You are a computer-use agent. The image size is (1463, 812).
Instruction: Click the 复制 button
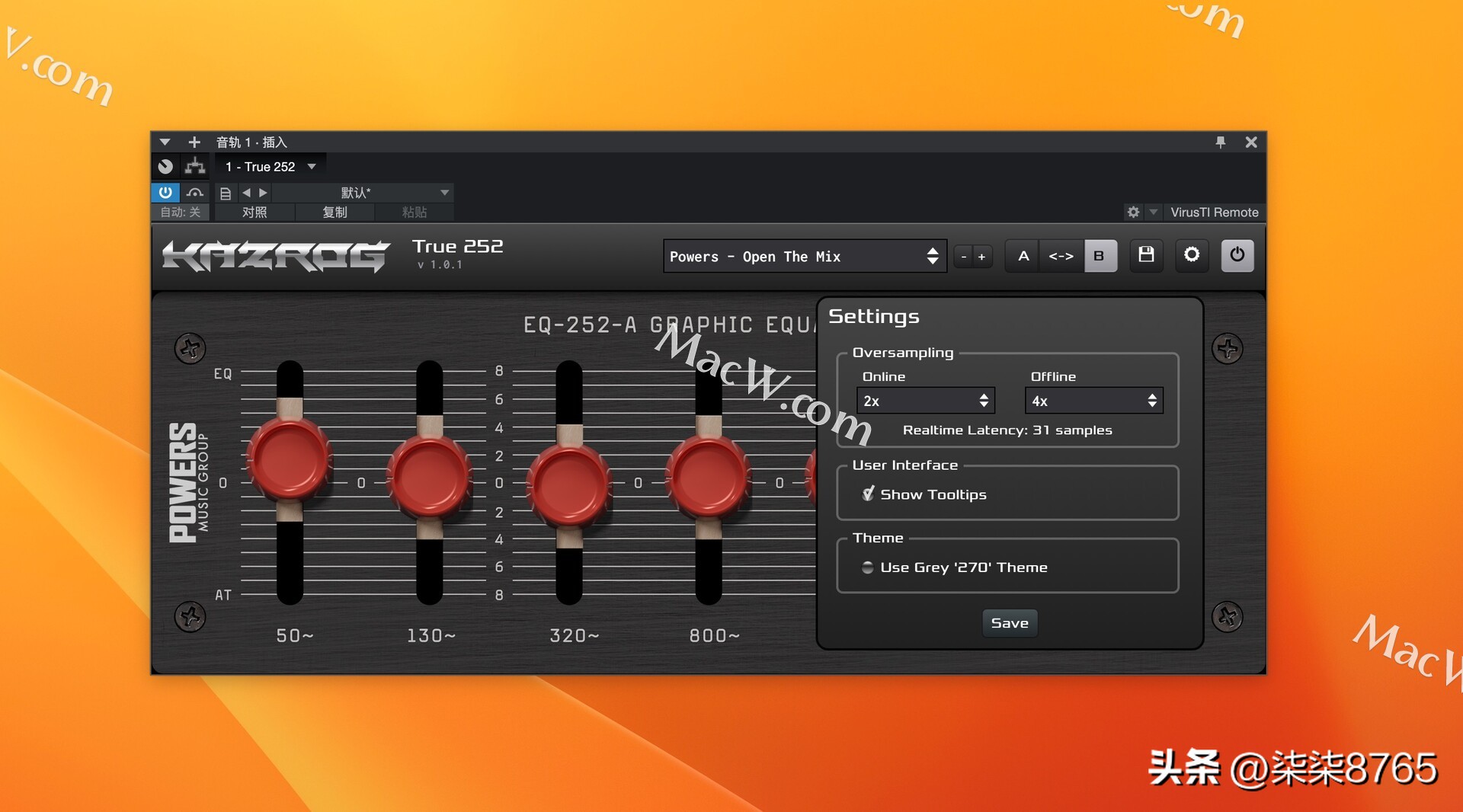pyautogui.click(x=335, y=213)
